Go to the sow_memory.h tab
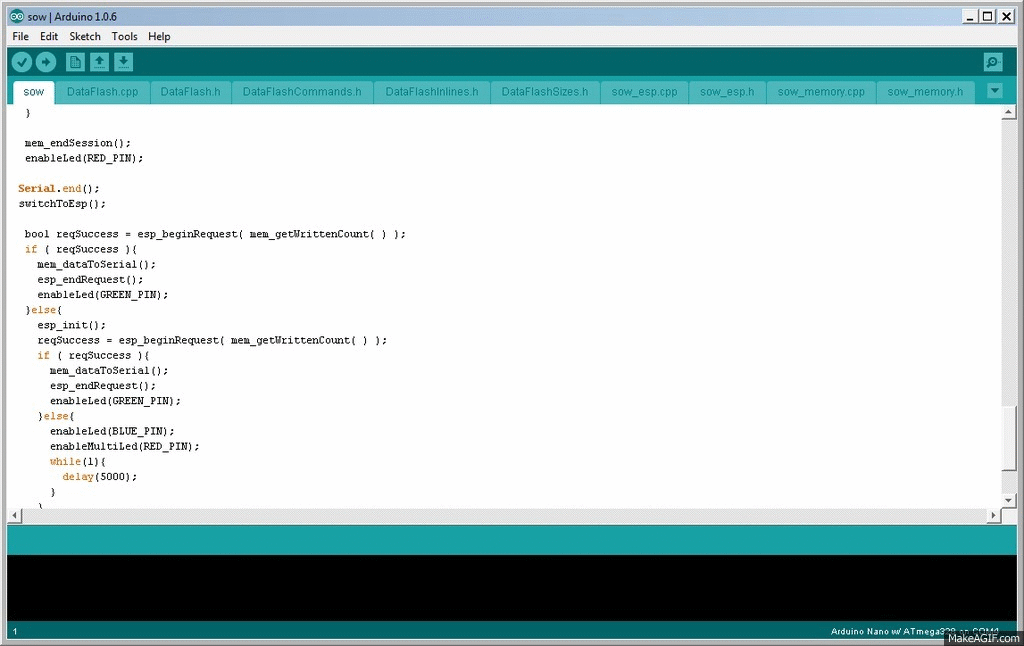 (x=925, y=92)
